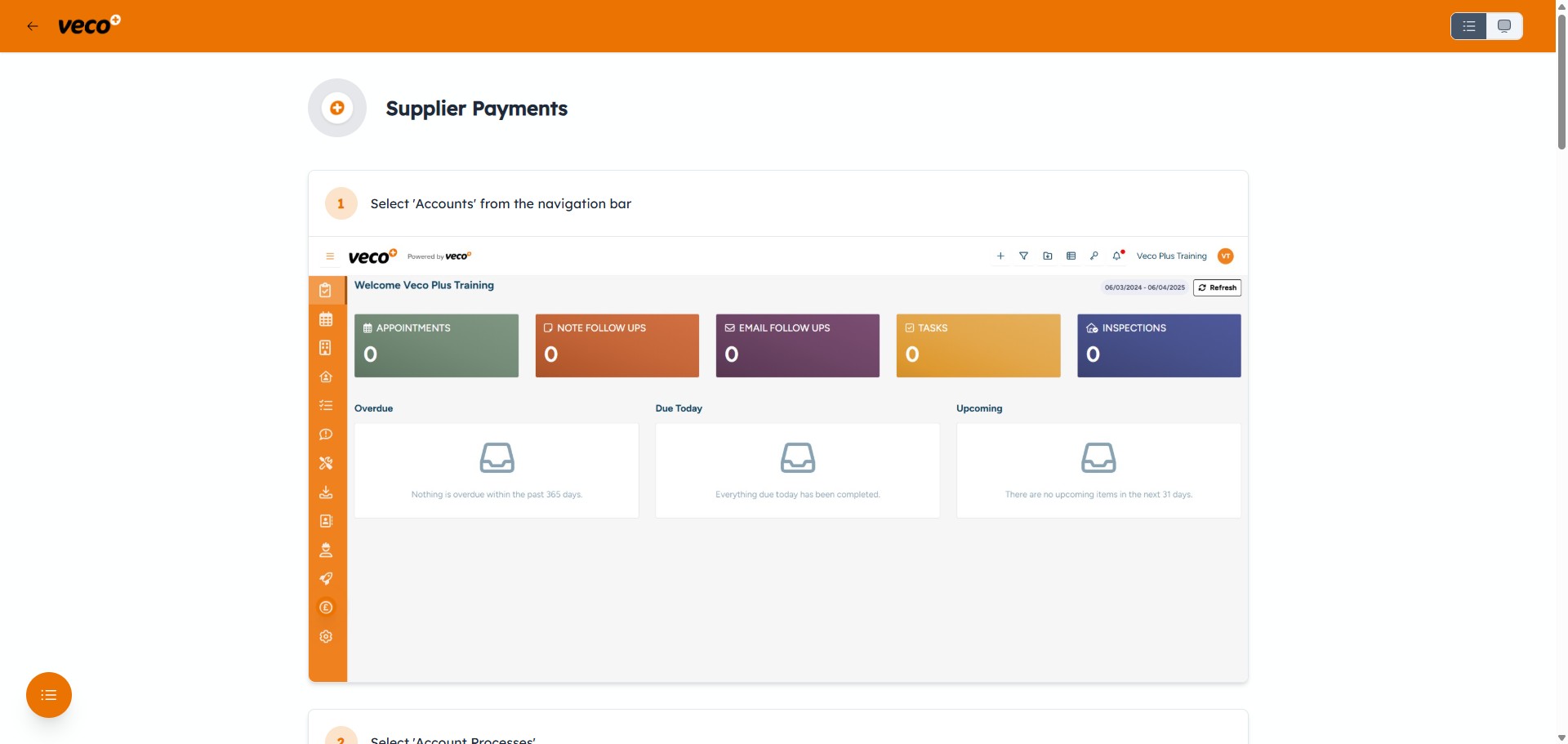
Task: Click the inbox tray icon in the Upcoming panel
Action: pyautogui.click(x=1098, y=458)
